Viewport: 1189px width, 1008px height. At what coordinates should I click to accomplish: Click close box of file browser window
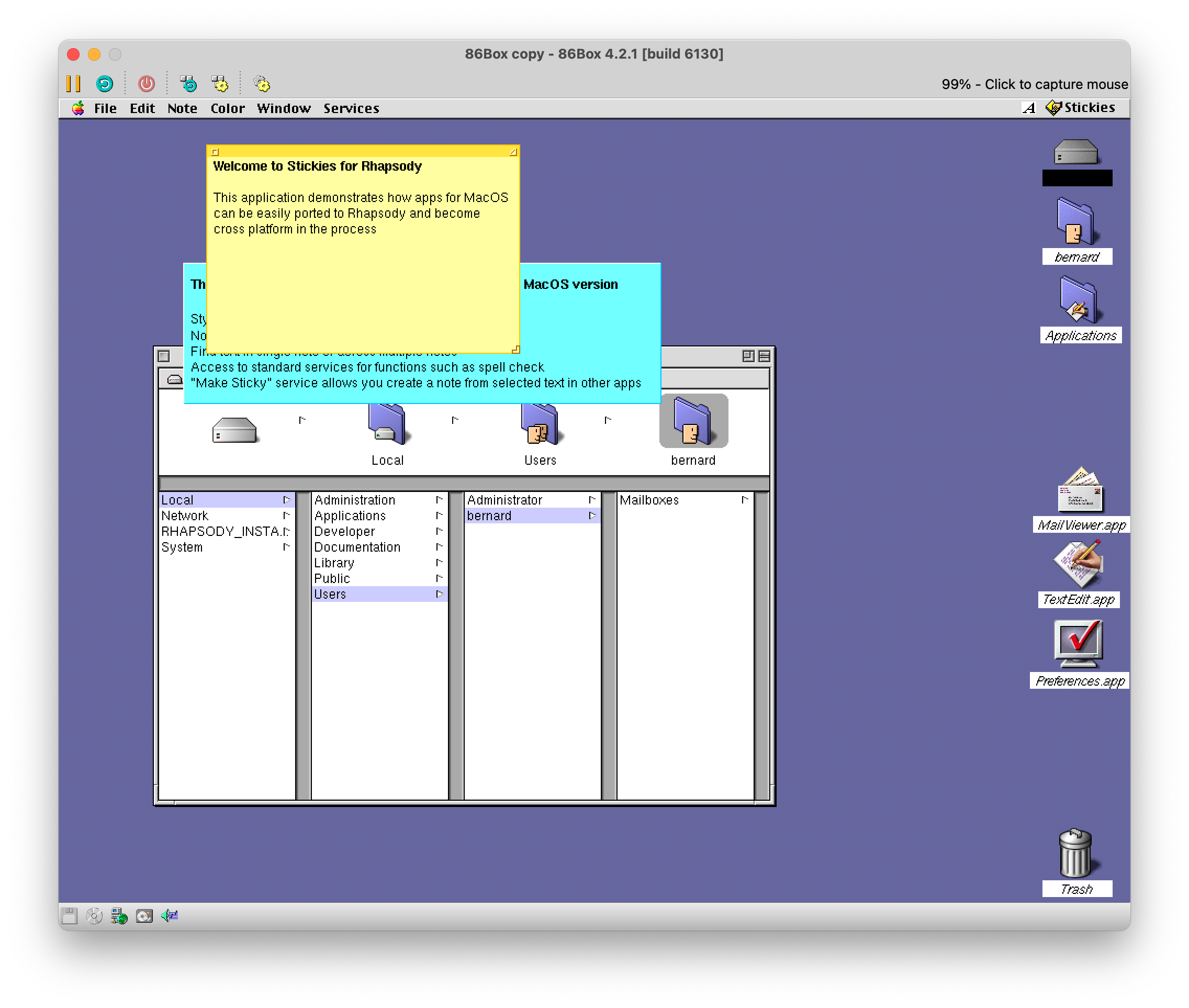pos(164,356)
